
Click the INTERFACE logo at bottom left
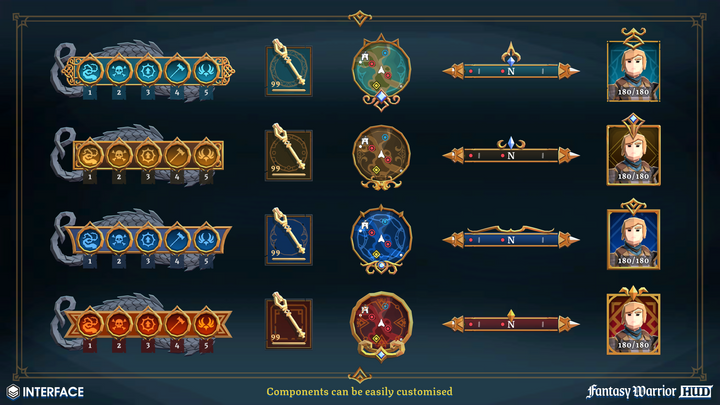(45, 392)
